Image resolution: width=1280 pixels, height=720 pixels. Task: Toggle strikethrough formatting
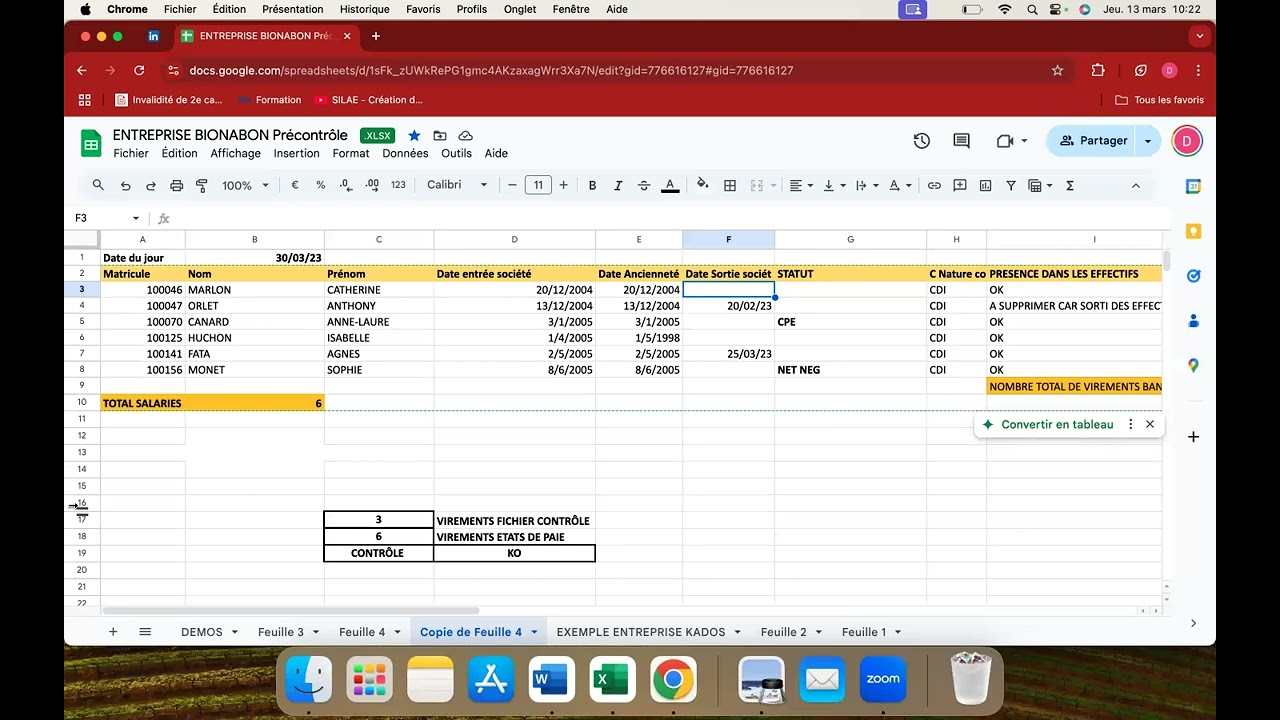click(x=644, y=185)
